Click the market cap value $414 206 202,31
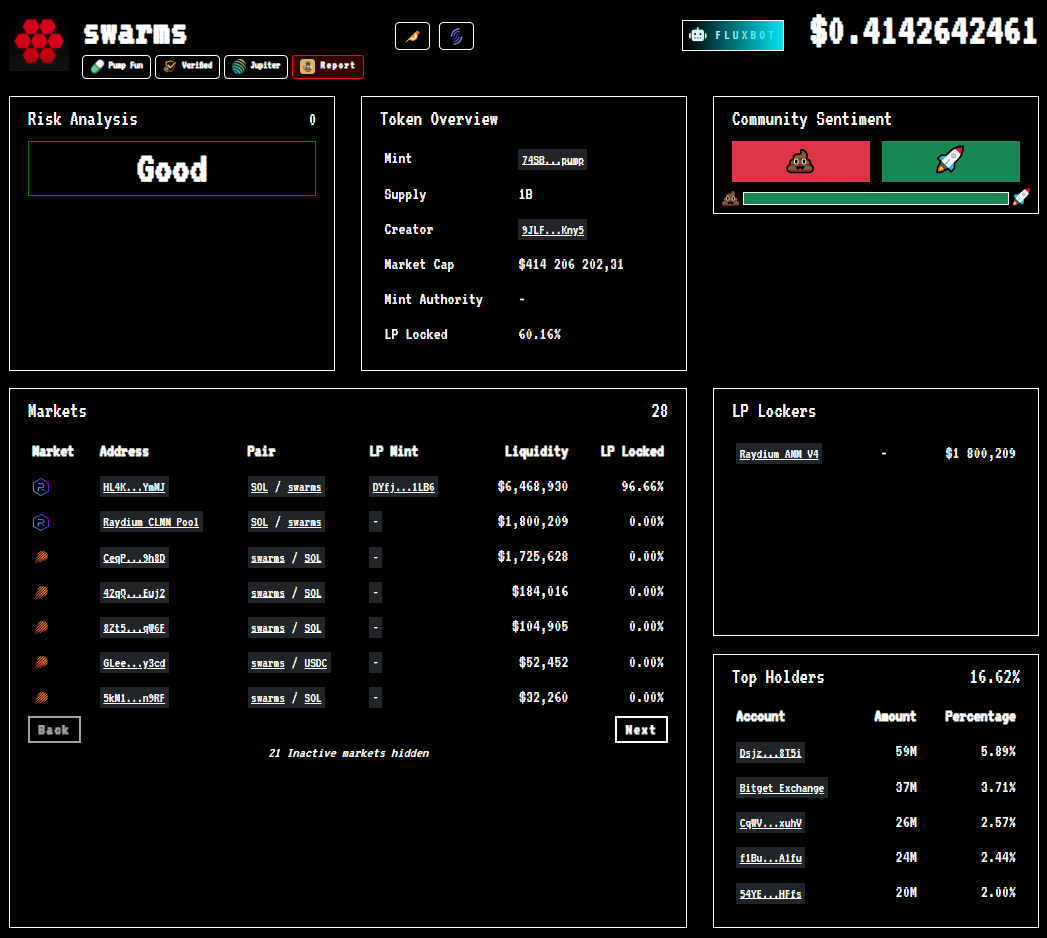The width and height of the screenshot is (1047, 938). point(571,264)
